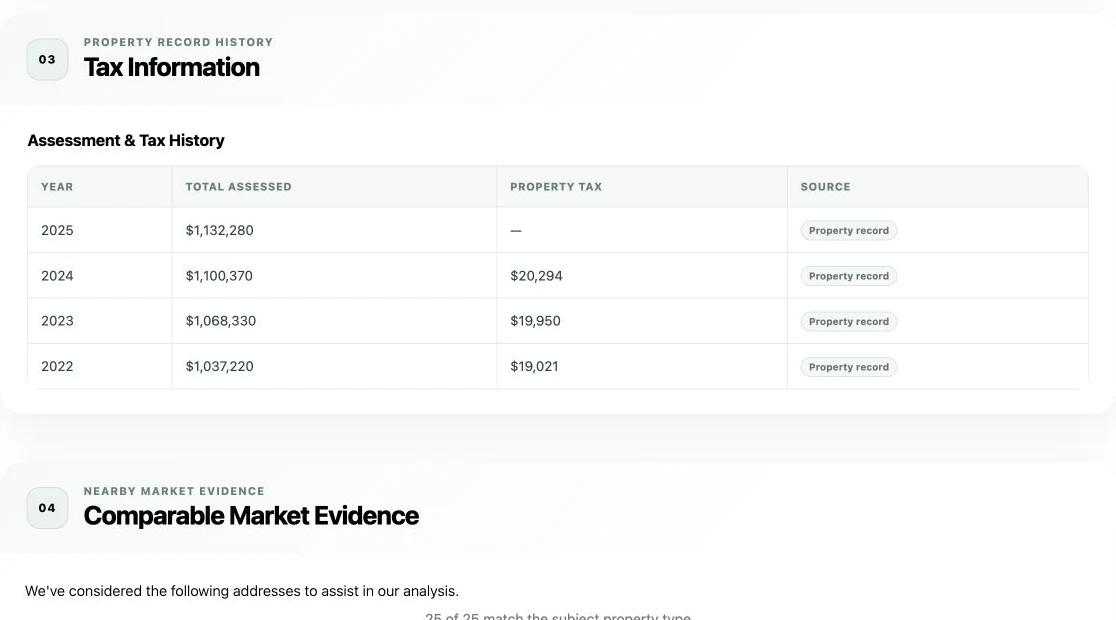The image size is (1116, 620).
Task: Select the Comparable Market Evidence heading
Action: pyautogui.click(x=251, y=516)
